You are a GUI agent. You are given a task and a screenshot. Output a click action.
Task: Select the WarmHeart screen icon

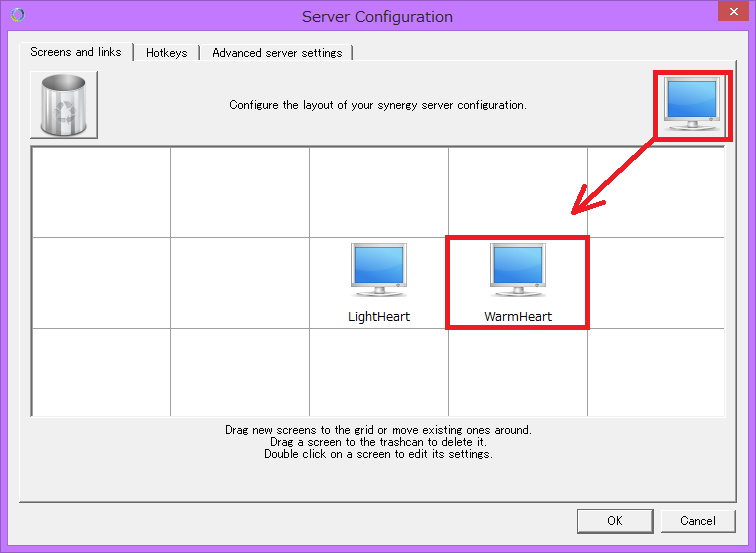click(518, 270)
